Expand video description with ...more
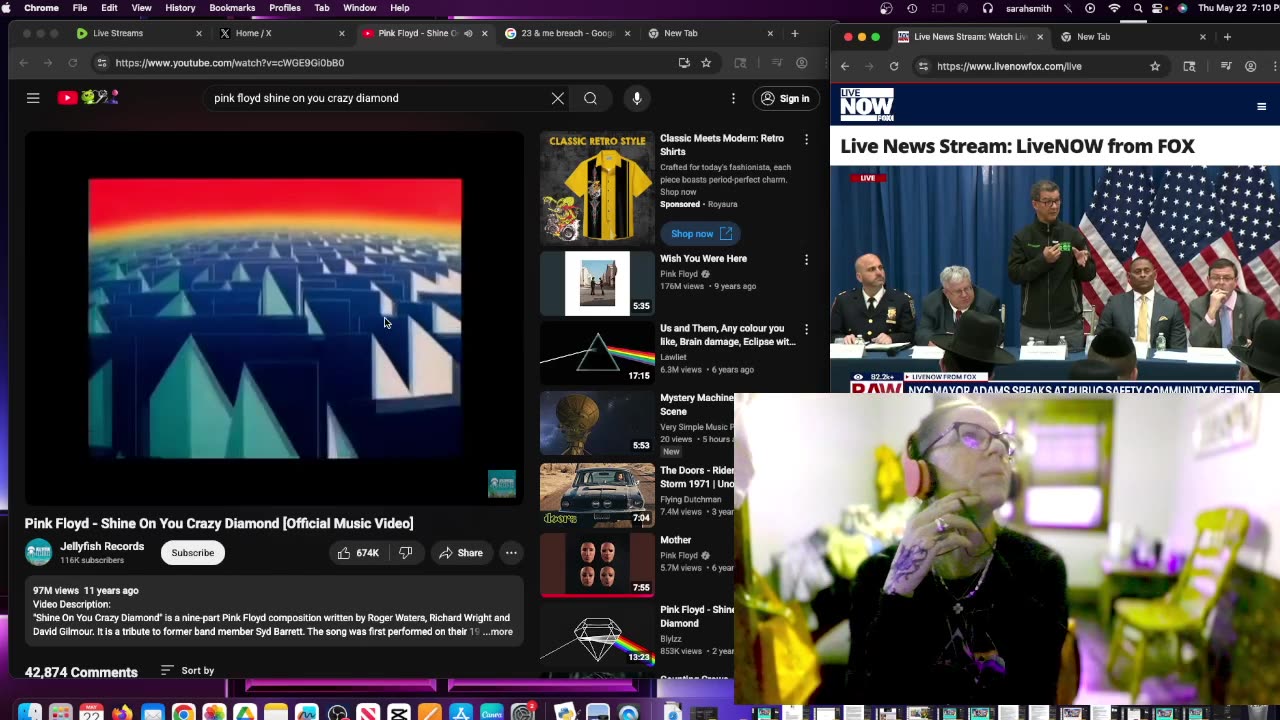The width and height of the screenshot is (1280, 720). pos(498,632)
